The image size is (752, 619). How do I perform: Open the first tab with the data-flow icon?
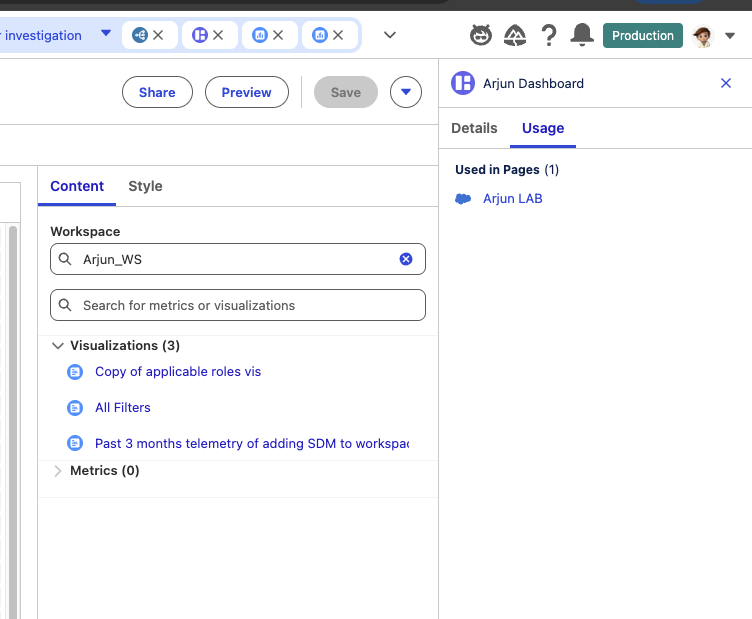pyautogui.click(x=140, y=35)
